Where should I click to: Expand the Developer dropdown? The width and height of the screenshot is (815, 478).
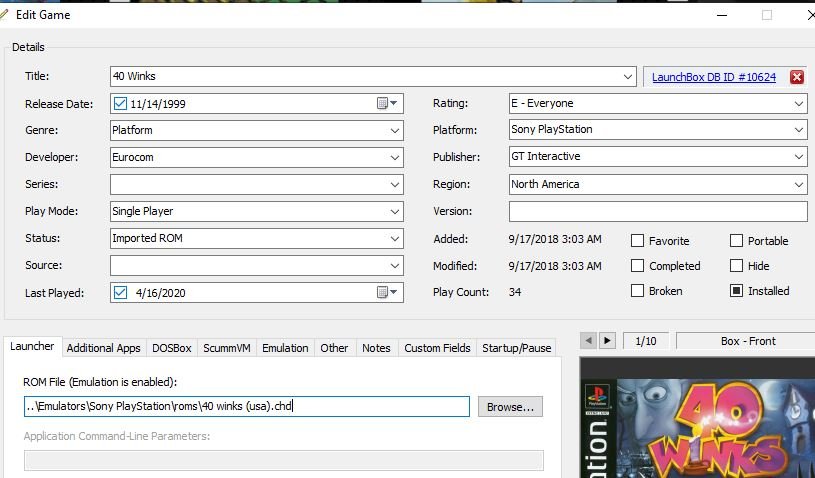pos(395,157)
